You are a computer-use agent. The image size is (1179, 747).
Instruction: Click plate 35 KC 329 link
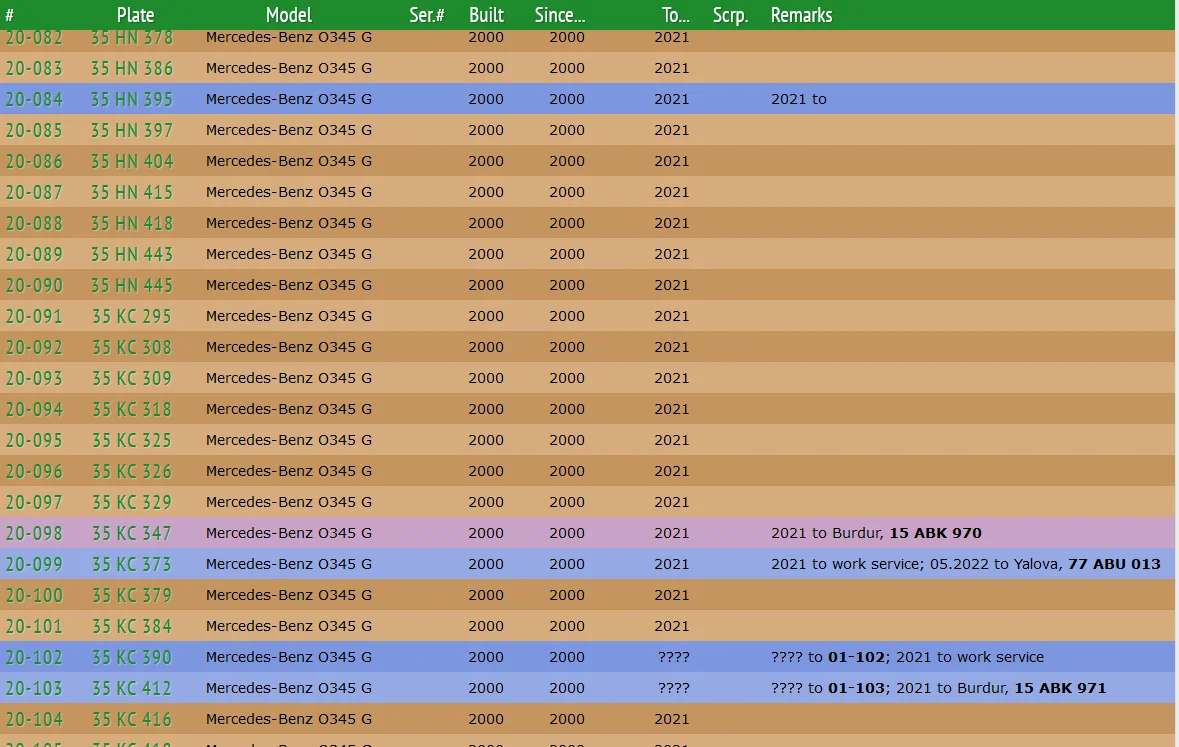[x=132, y=502]
